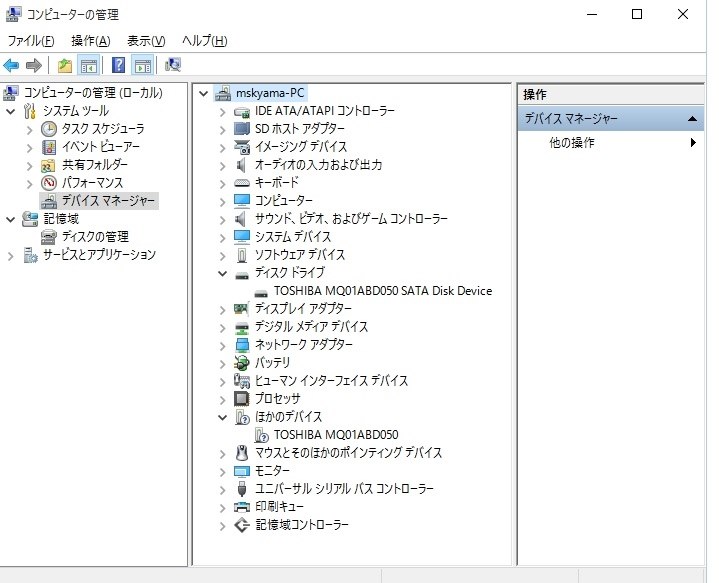The height and width of the screenshot is (583, 719).
Task: Click the 記憶域コントローラー icon
Action: (x=242, y=525)
